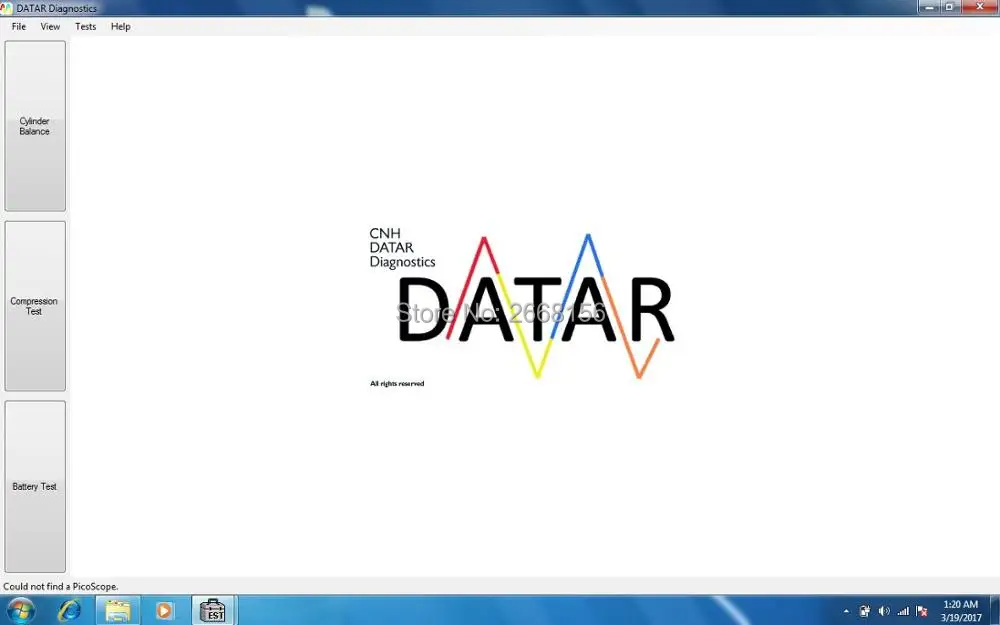
Task: Open the Tests menu
Action: pyautogui.click(x=85, y=26)
